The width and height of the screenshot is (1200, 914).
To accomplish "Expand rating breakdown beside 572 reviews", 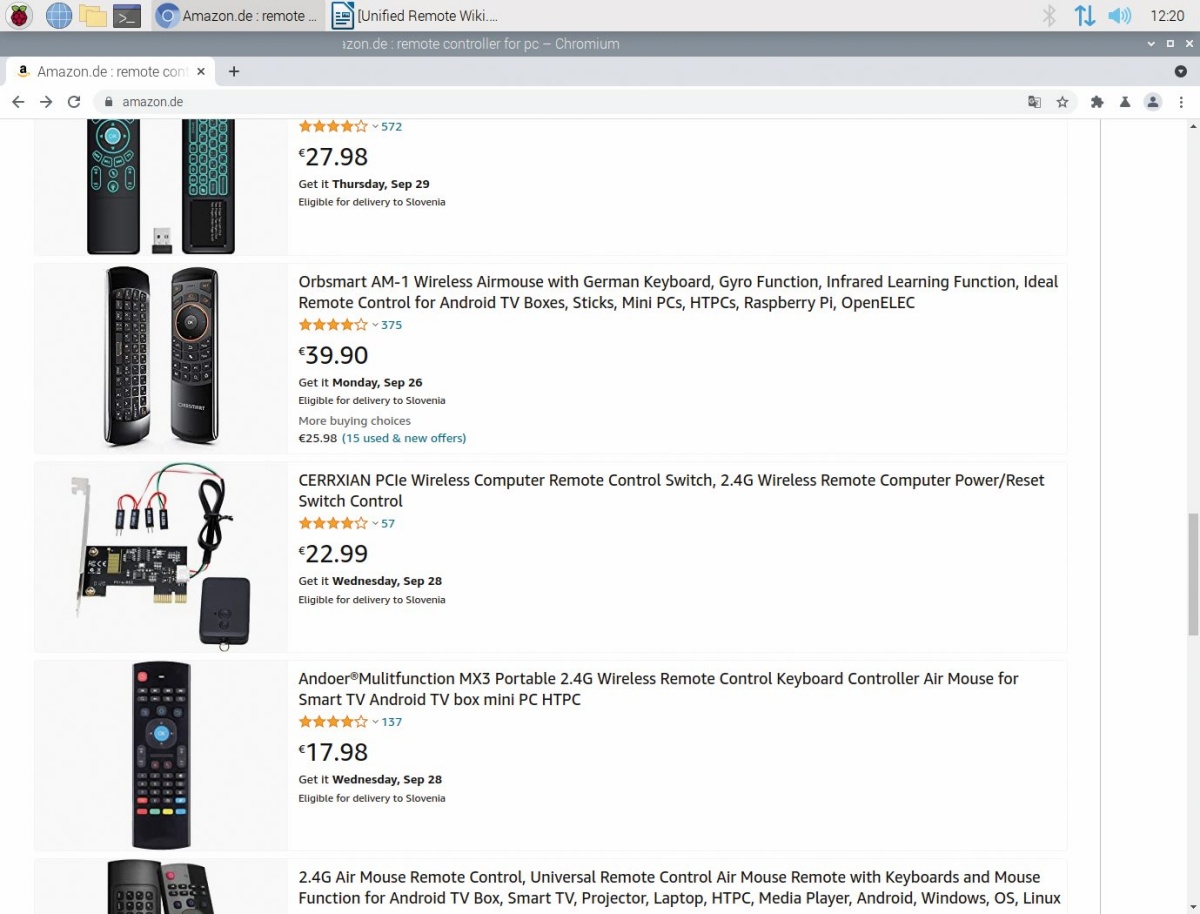I will pos(375,127).
